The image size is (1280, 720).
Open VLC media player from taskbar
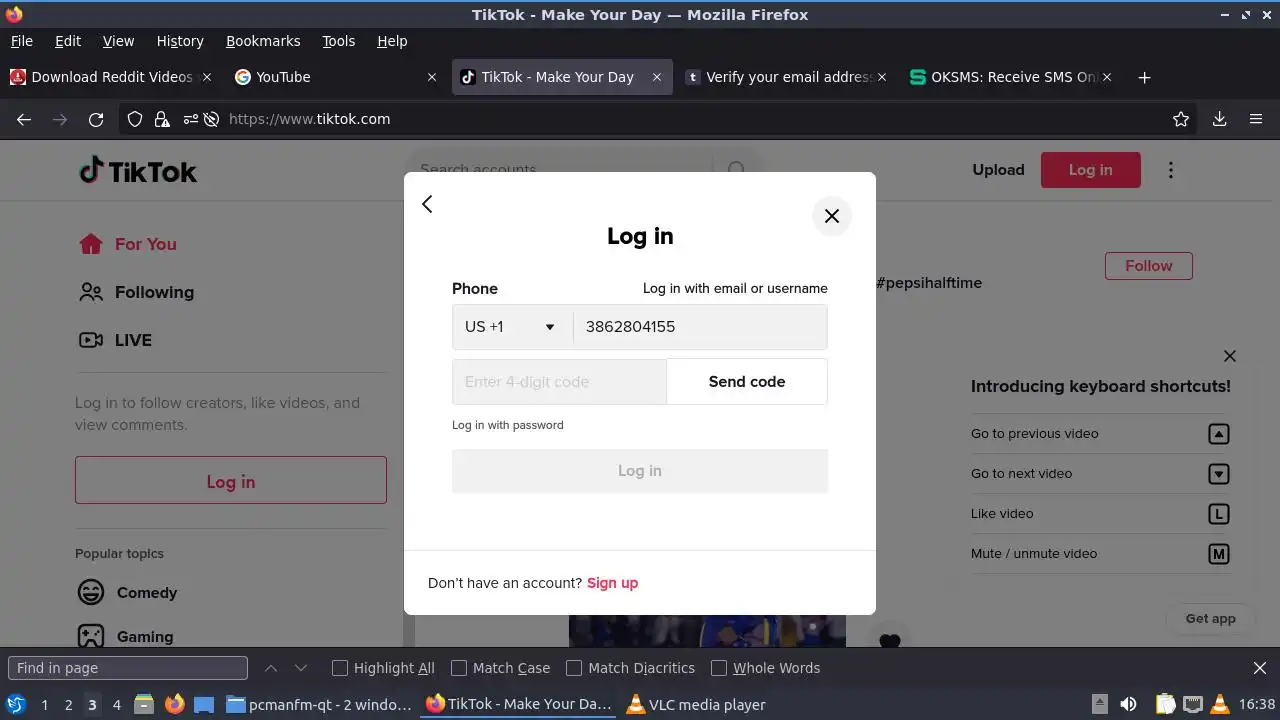point(696,704)
